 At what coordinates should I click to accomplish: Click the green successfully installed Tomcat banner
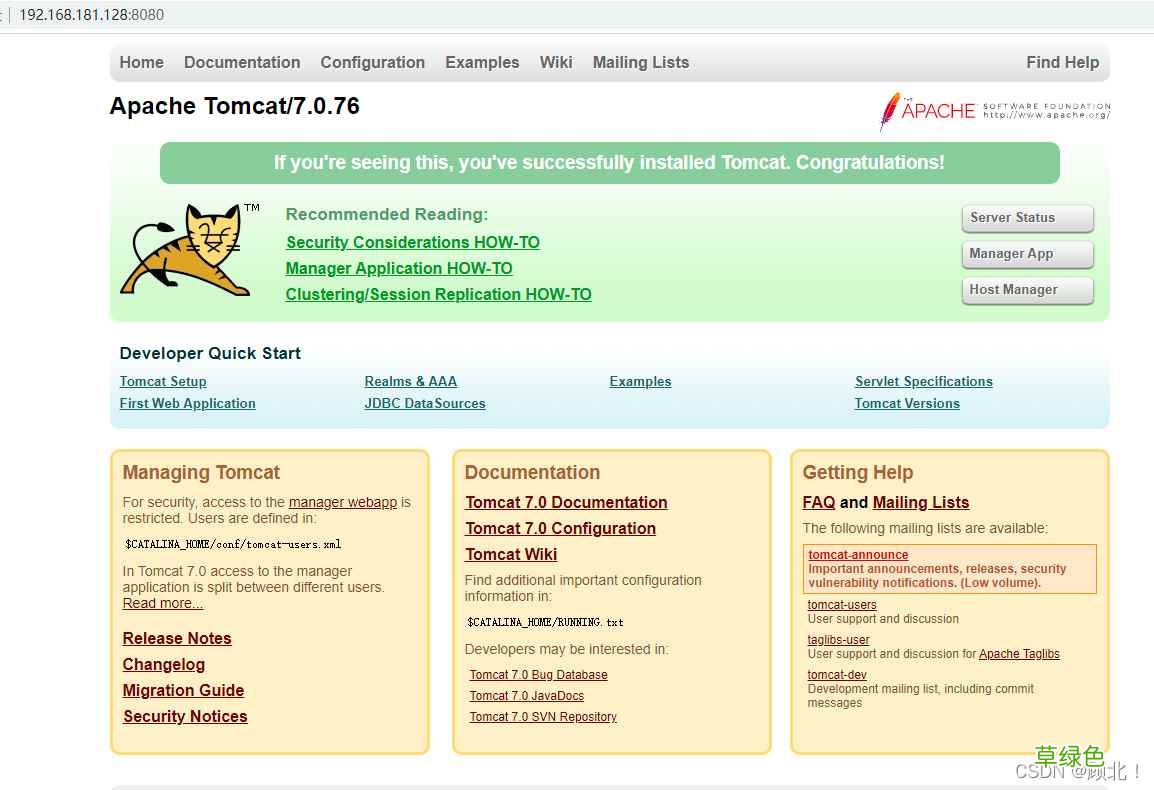[609, 163]
